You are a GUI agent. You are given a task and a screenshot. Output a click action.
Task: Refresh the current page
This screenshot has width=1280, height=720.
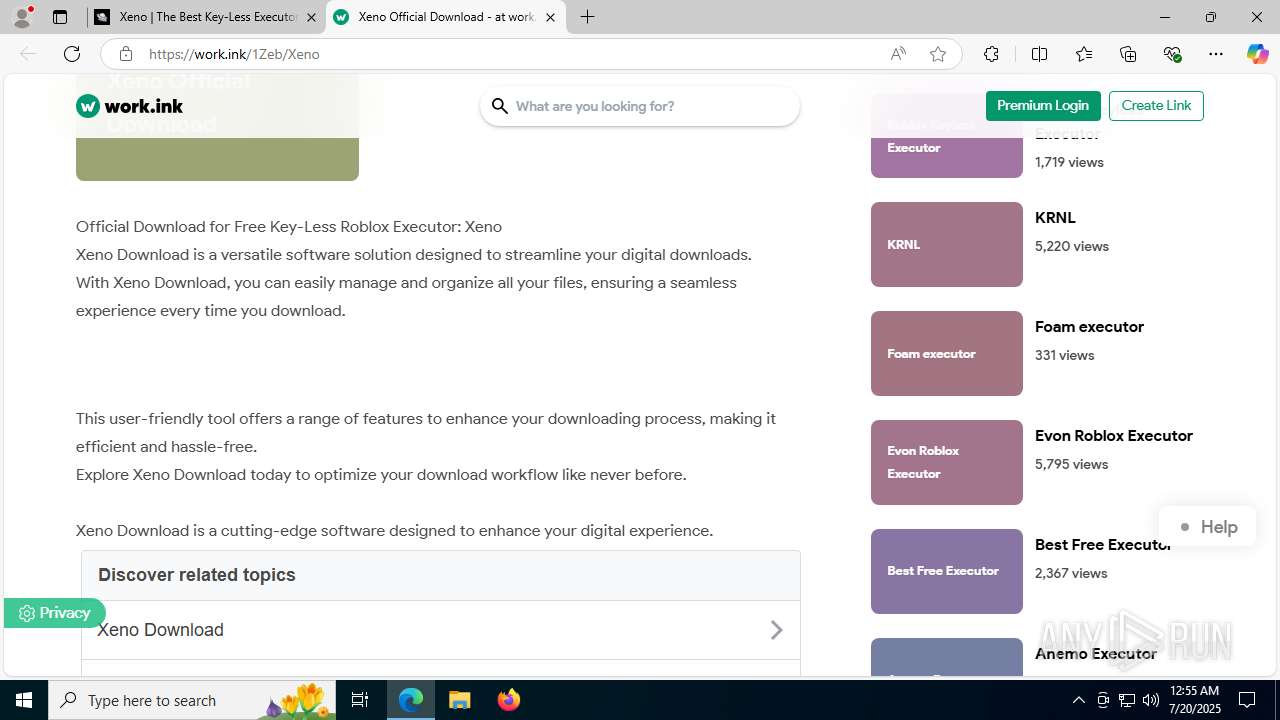tap(72, 54)
